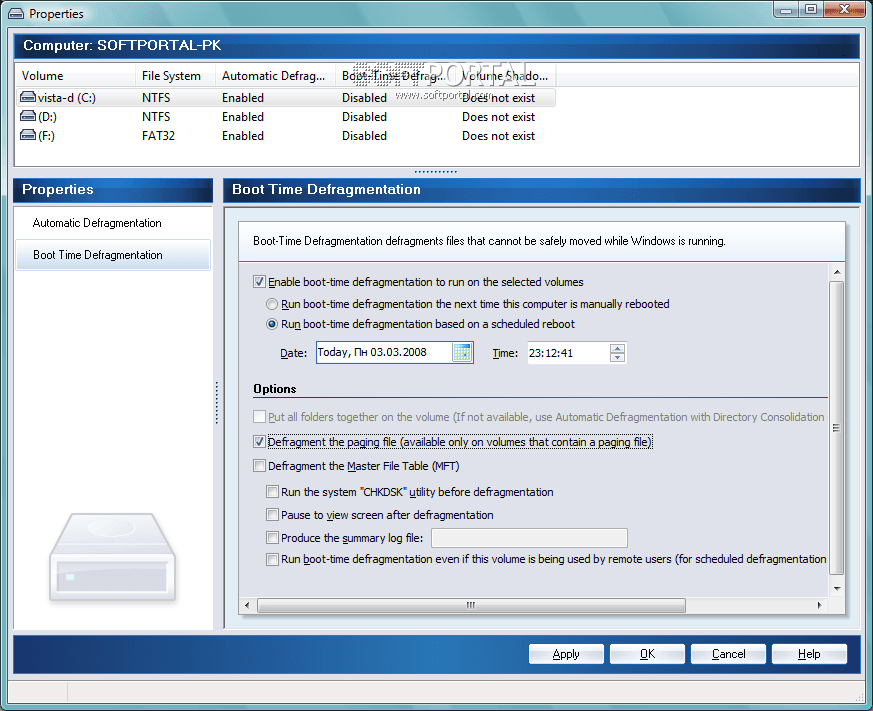
Task: Select the Boot Time Defragmentation page
Action: point(113,255)
